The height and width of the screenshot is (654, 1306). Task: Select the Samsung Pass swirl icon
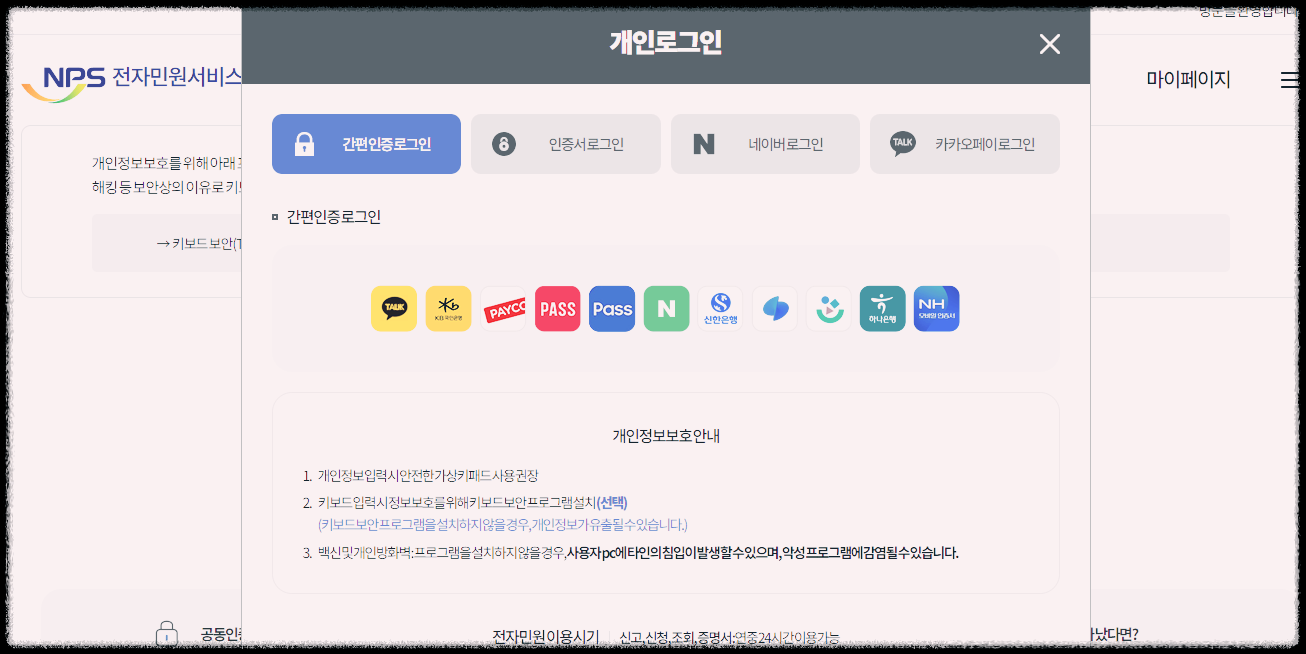[774, 308]
